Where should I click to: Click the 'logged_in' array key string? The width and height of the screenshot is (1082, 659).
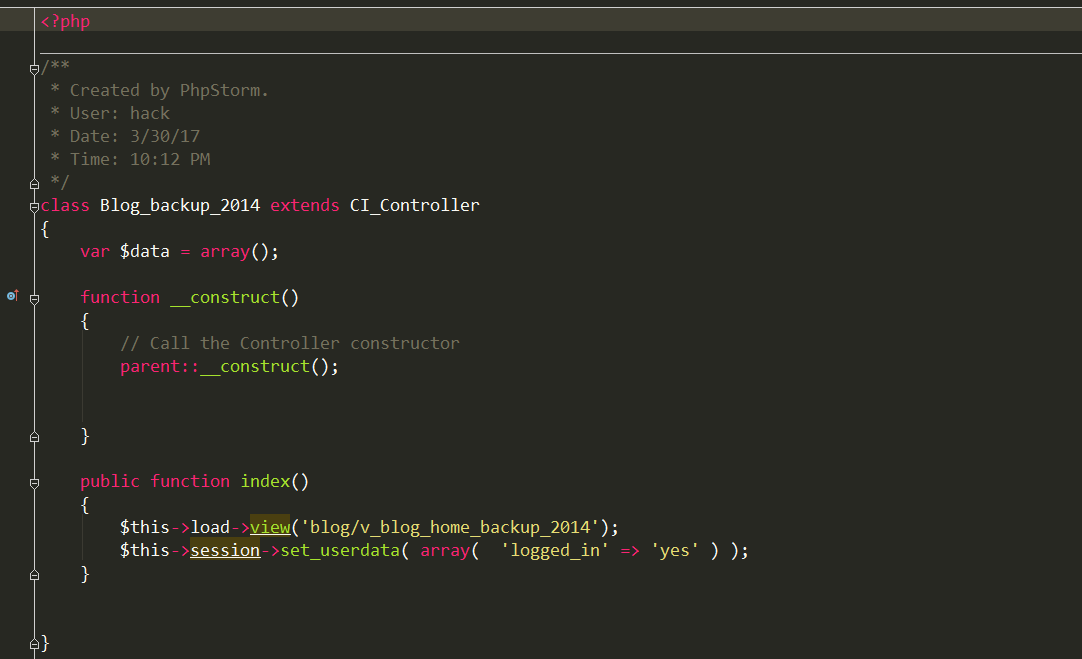coord(555,550)
